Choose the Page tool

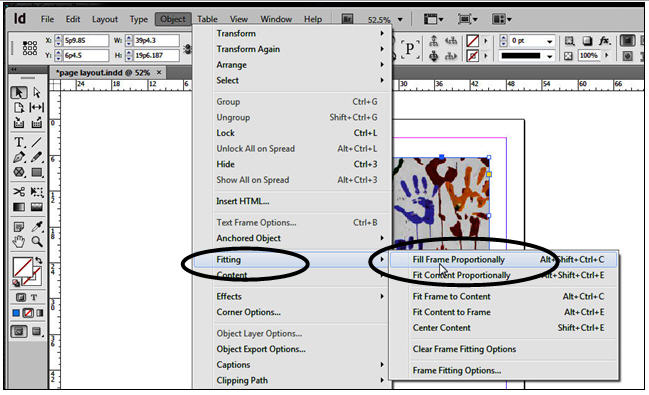click(x=19, y=108)
